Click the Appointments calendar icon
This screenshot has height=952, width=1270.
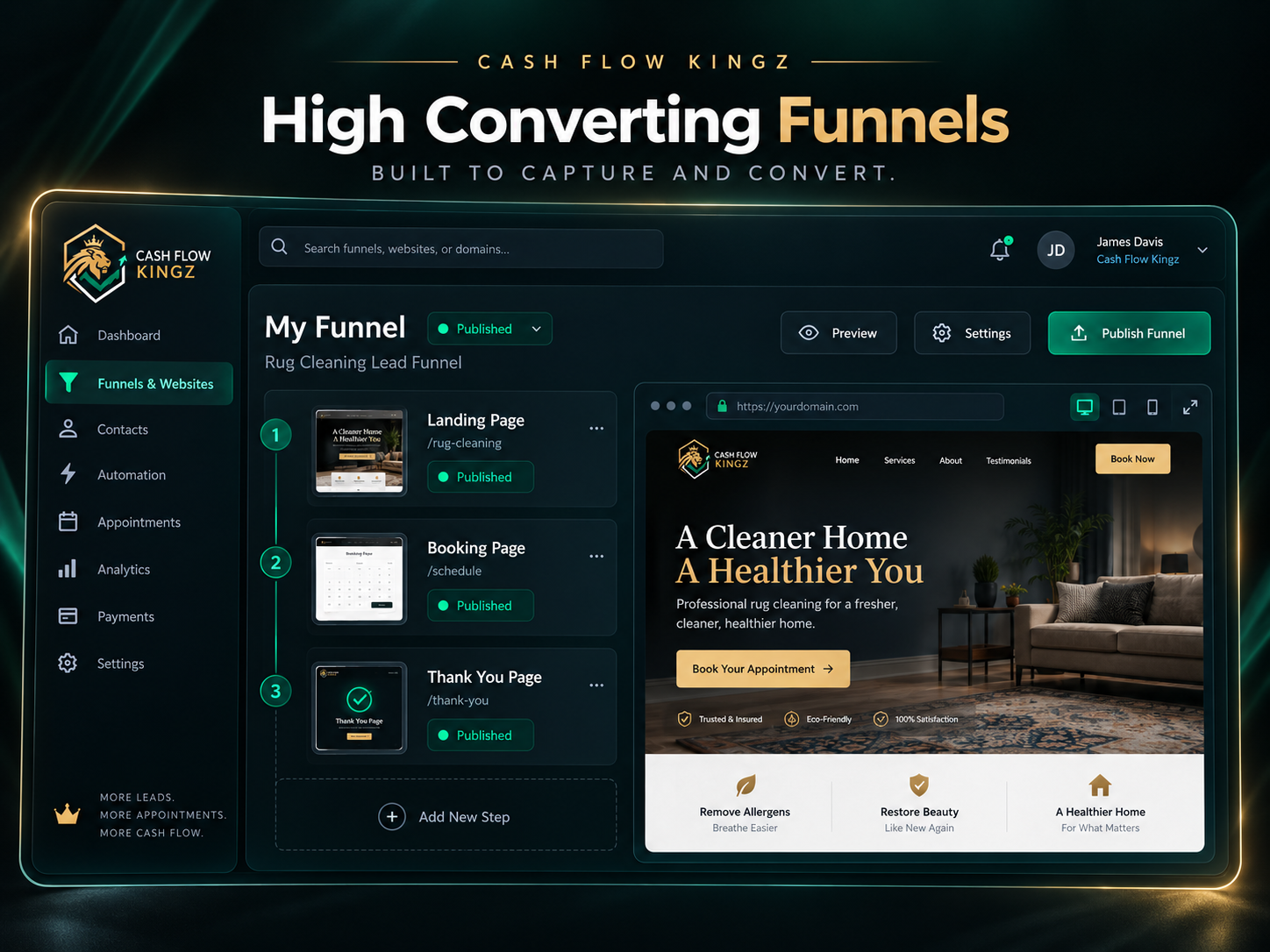point(68,522)
